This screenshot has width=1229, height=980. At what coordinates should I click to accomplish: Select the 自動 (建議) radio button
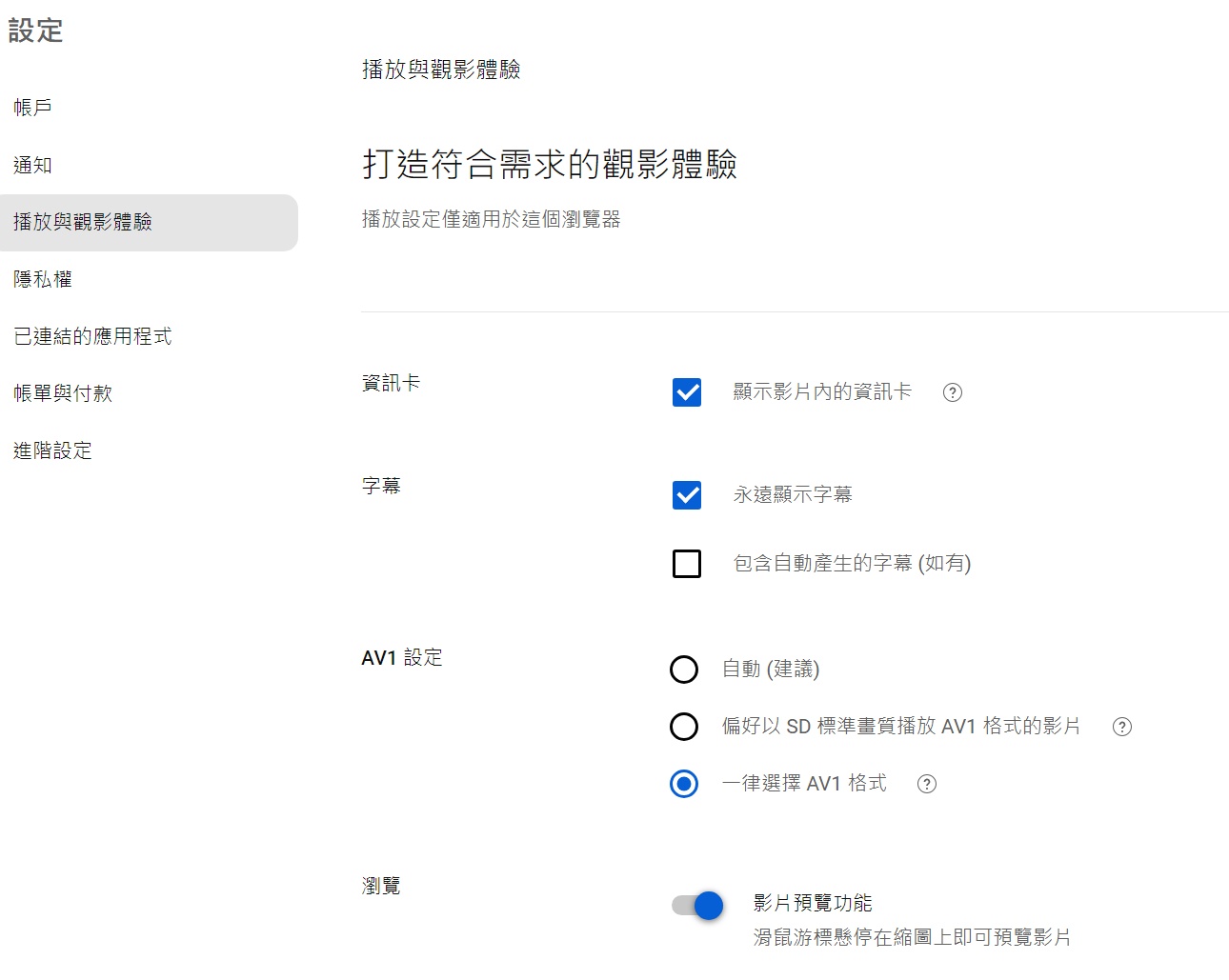pos(684,670)
